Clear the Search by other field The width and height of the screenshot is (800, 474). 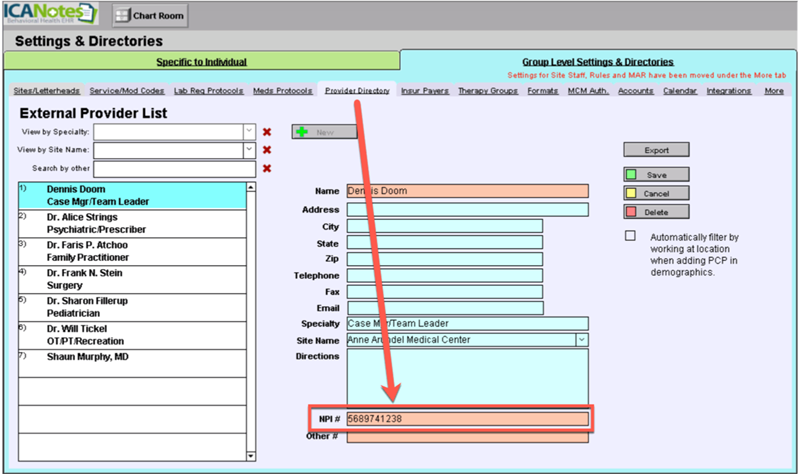pyautogui.click(x=267, y=168)
